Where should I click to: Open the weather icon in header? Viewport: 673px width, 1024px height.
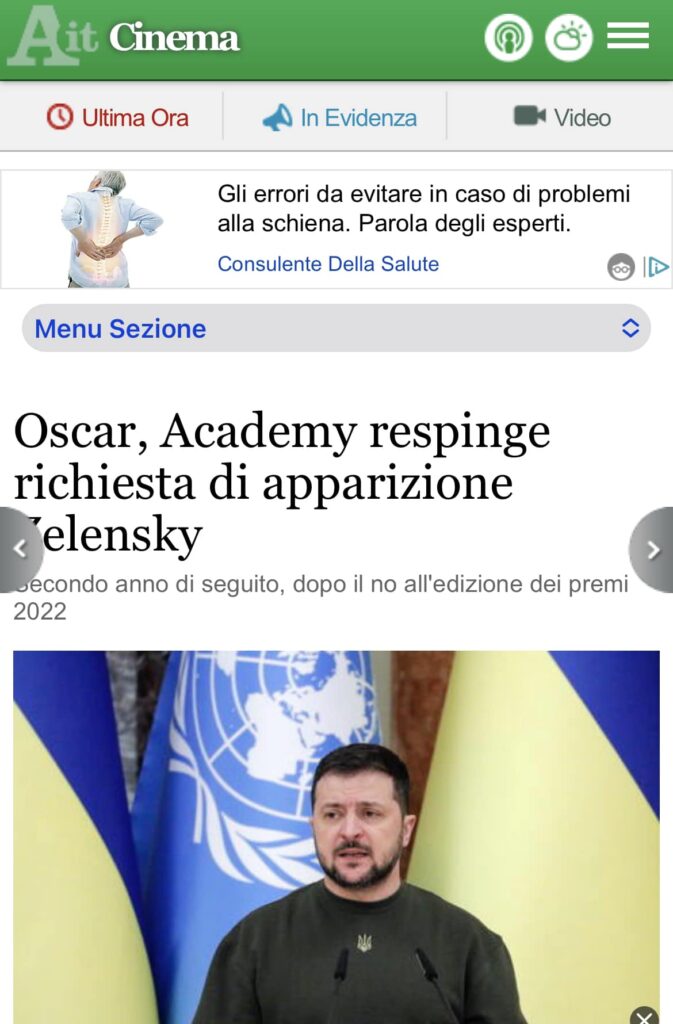coord(569,38)
